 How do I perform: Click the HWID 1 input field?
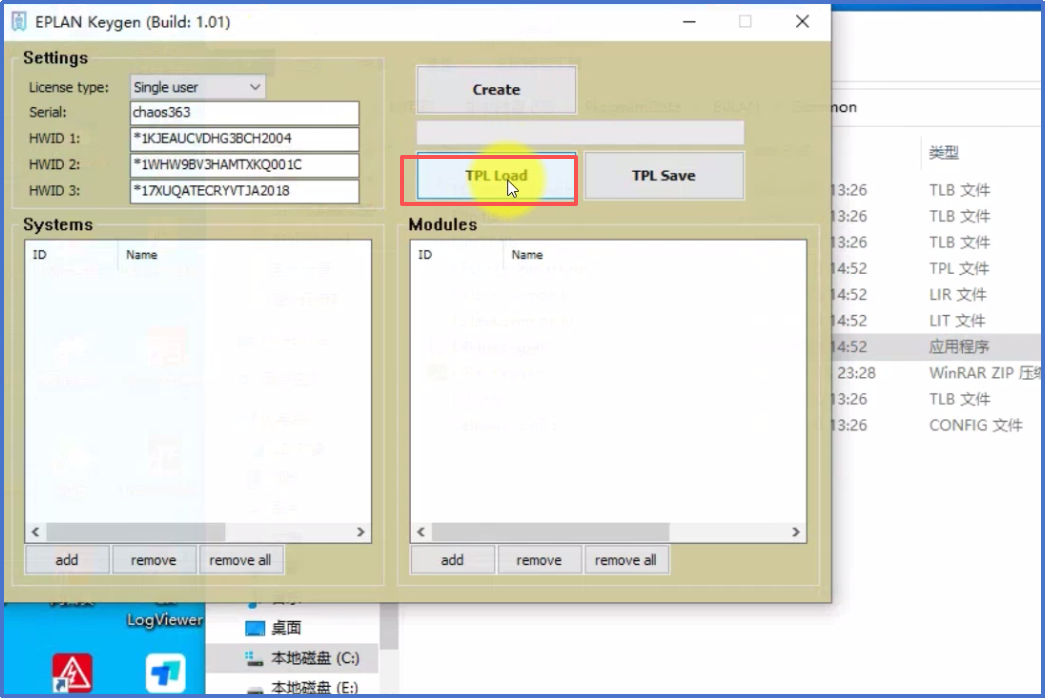(244, 139)
